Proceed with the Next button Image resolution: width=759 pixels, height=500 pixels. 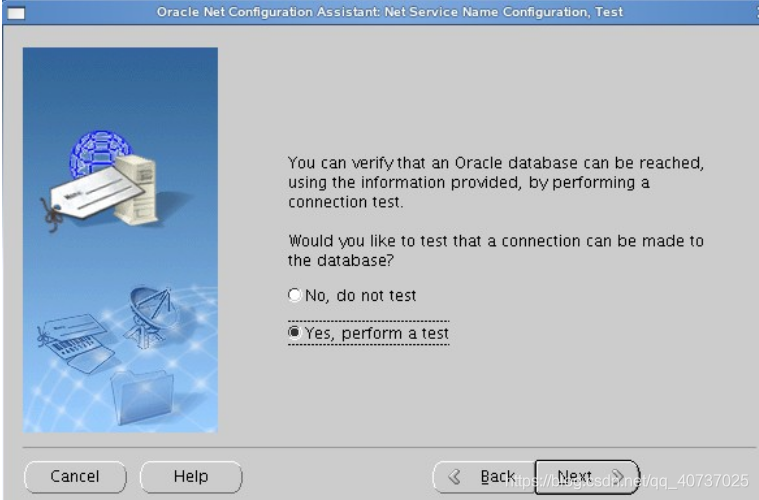click(x=587, y=477)
